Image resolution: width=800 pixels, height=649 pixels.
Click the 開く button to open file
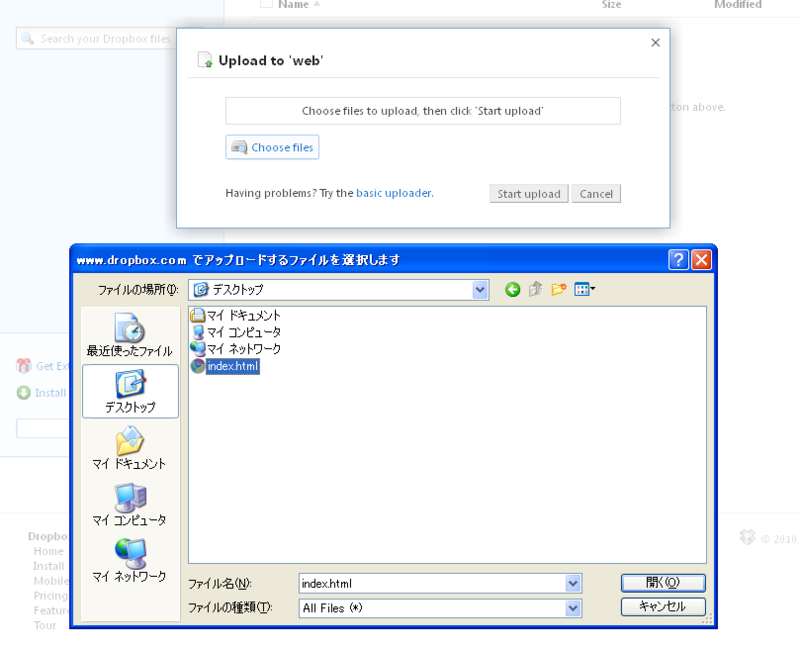(x=662, y=582)
